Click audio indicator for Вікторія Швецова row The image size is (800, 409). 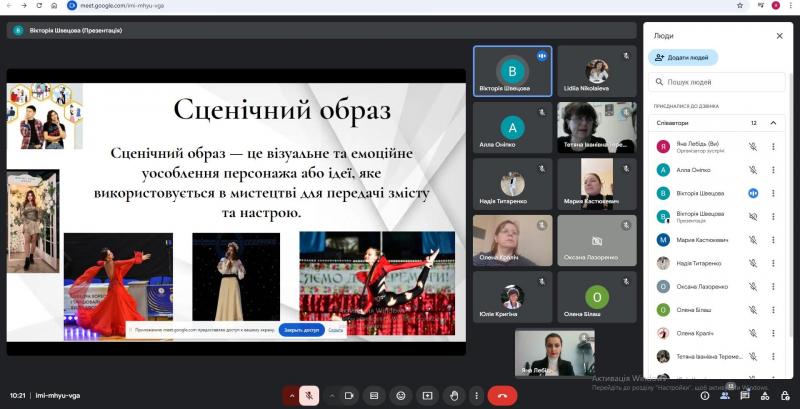(x=753, y=193)
